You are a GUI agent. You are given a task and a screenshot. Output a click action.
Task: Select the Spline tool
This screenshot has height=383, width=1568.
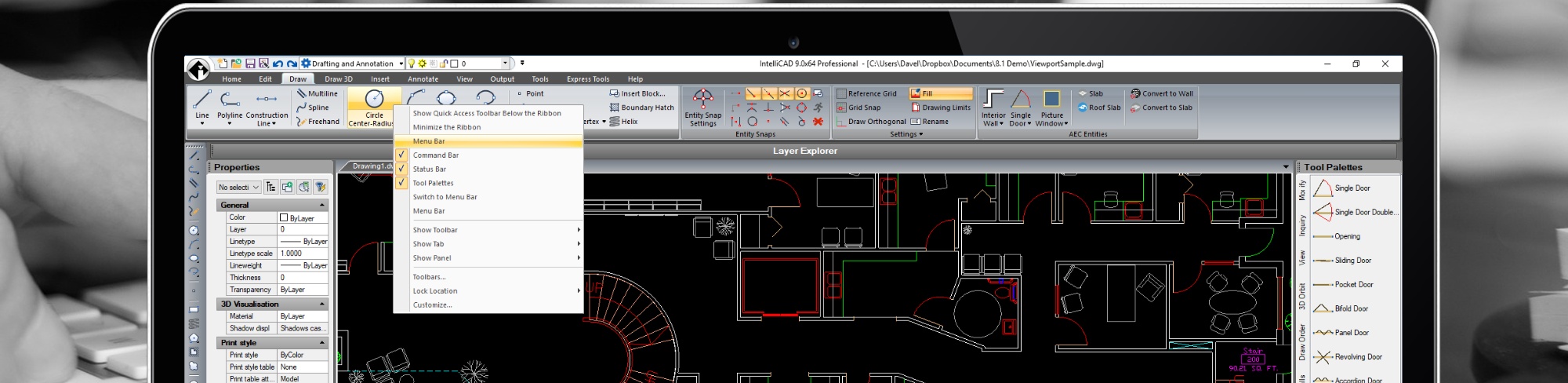(x=312, y=108)
